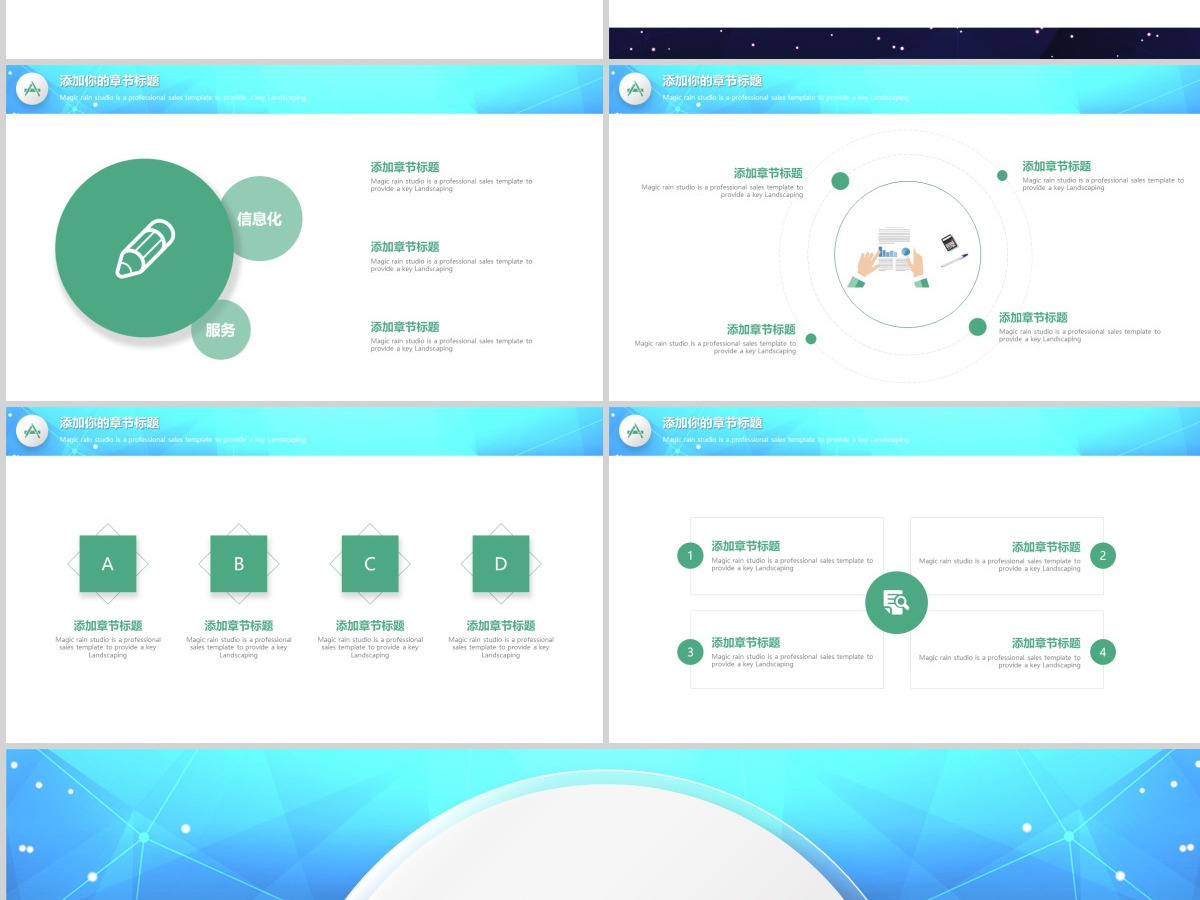Click the A logo on the orbit-diagram slide header

pyautogui.click(x=635, y=90)
